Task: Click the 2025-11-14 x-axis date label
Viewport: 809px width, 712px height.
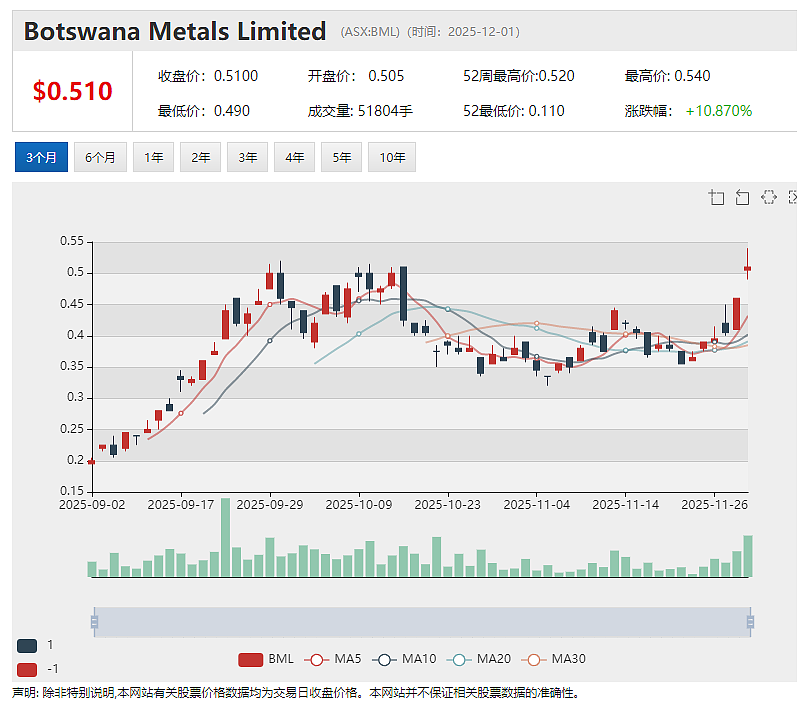Action: 625,505
